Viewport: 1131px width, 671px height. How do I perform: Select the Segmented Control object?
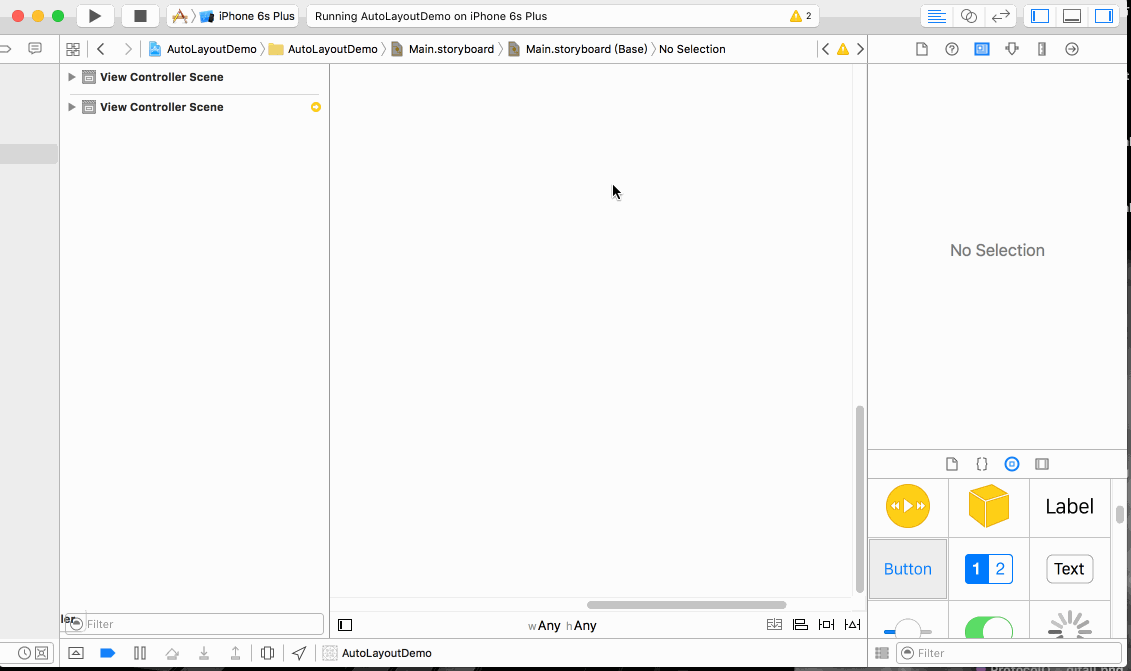click(x=988, y=569)
